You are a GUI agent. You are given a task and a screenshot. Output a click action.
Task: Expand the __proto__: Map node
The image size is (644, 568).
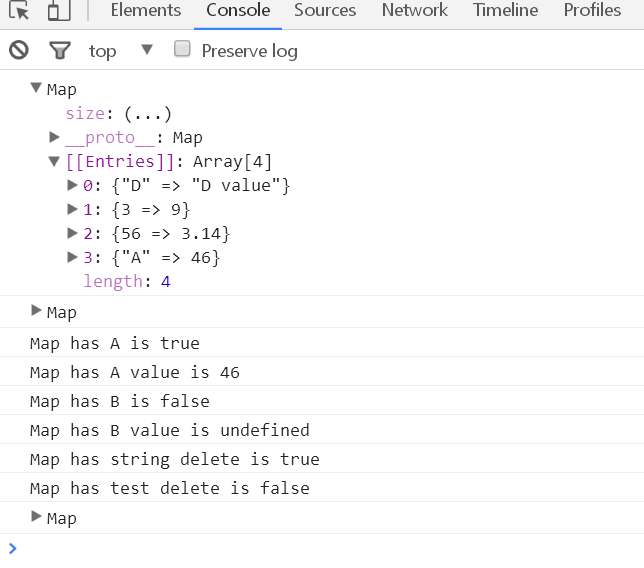tap(54, 137)
